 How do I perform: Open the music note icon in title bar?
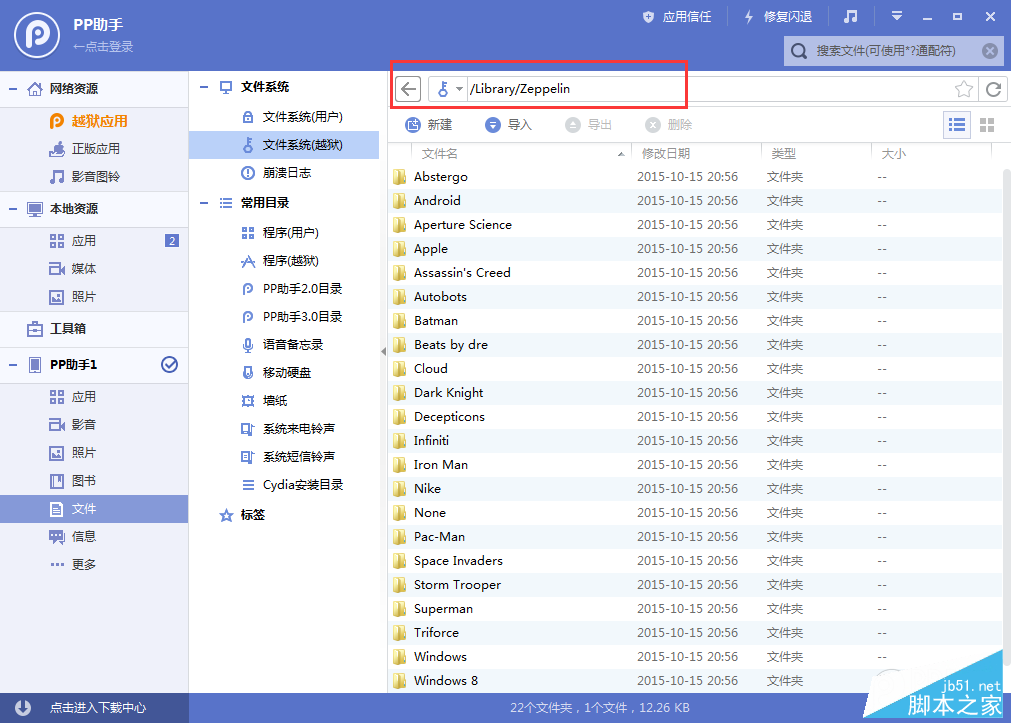point(851,17)
